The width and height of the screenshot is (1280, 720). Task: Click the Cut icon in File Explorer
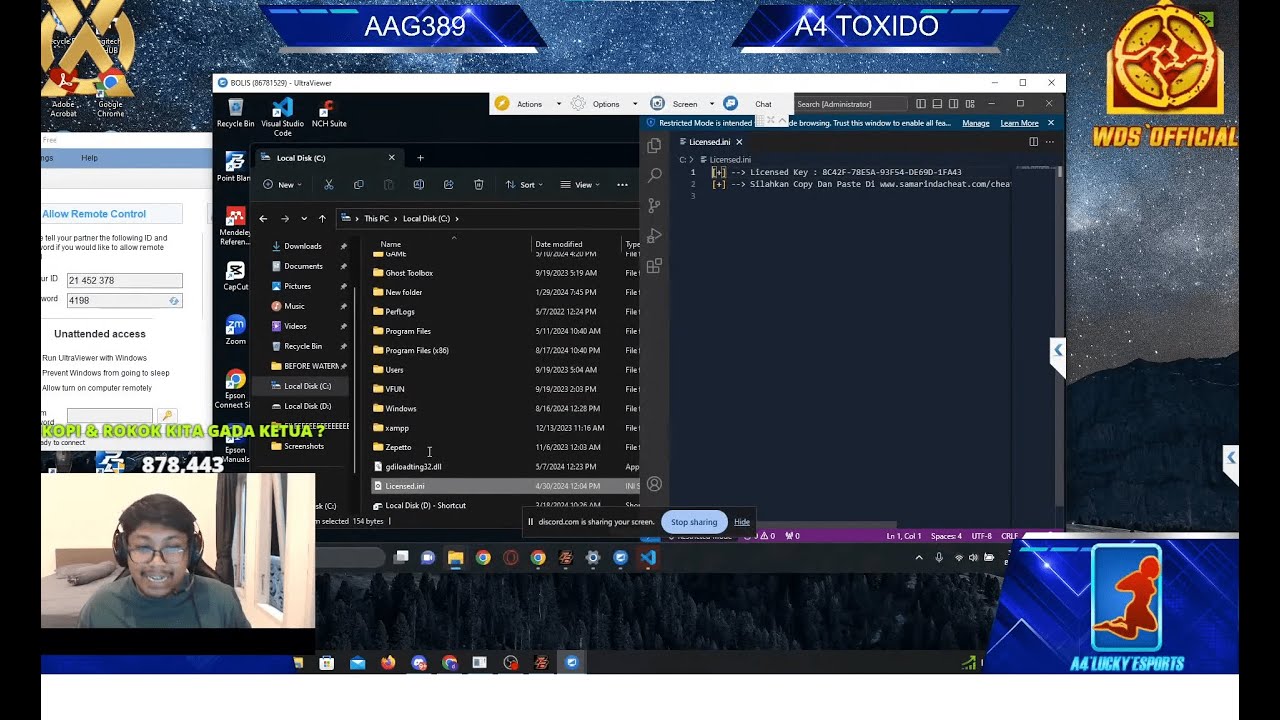(328, 185)
